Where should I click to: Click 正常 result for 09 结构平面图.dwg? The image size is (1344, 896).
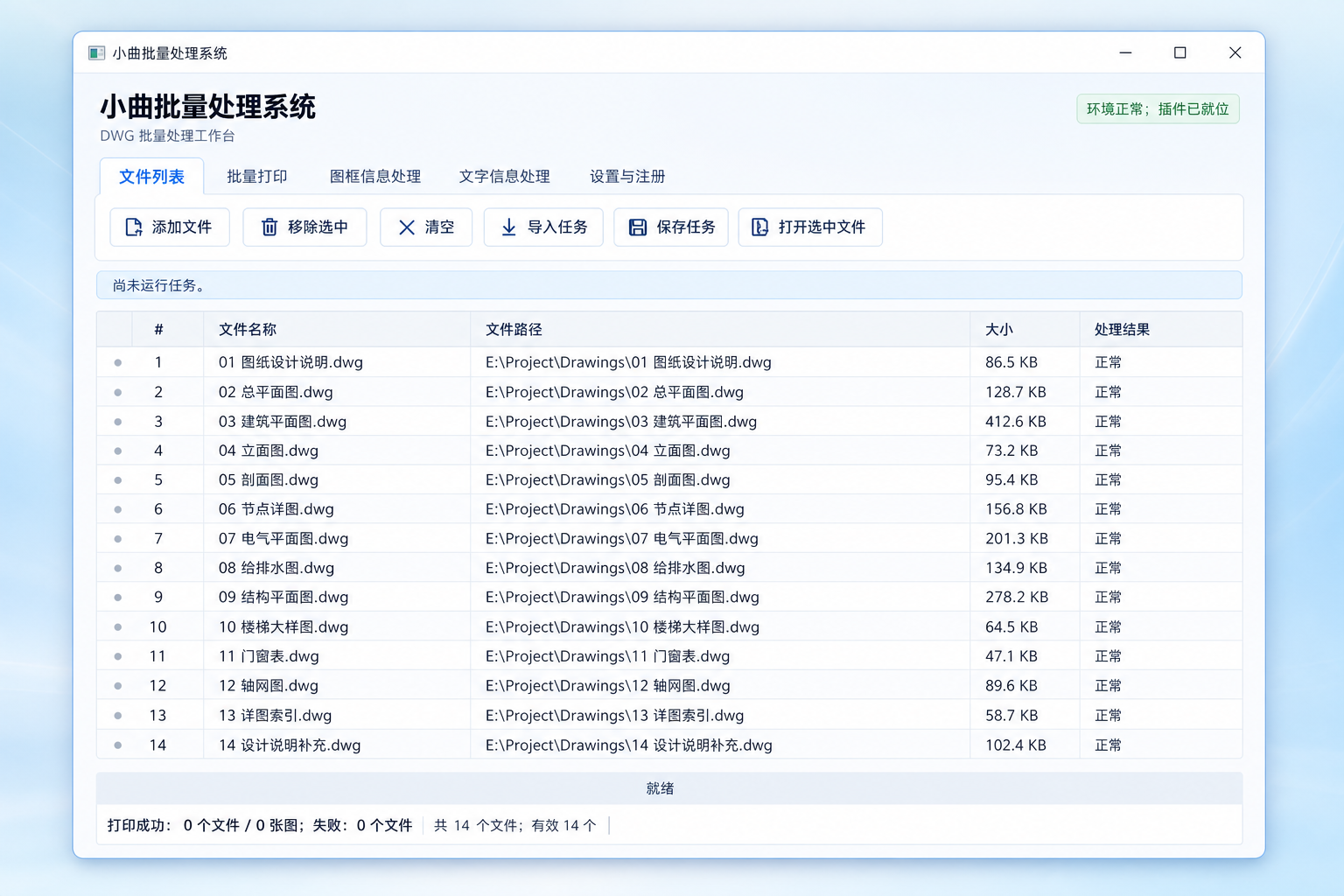click(1109, 598)
